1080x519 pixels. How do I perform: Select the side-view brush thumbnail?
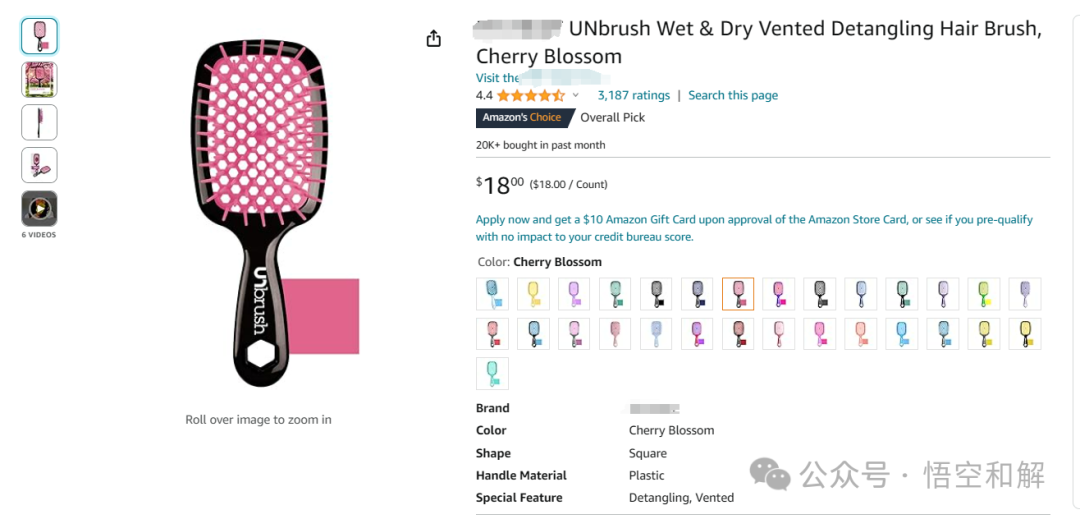39,122
